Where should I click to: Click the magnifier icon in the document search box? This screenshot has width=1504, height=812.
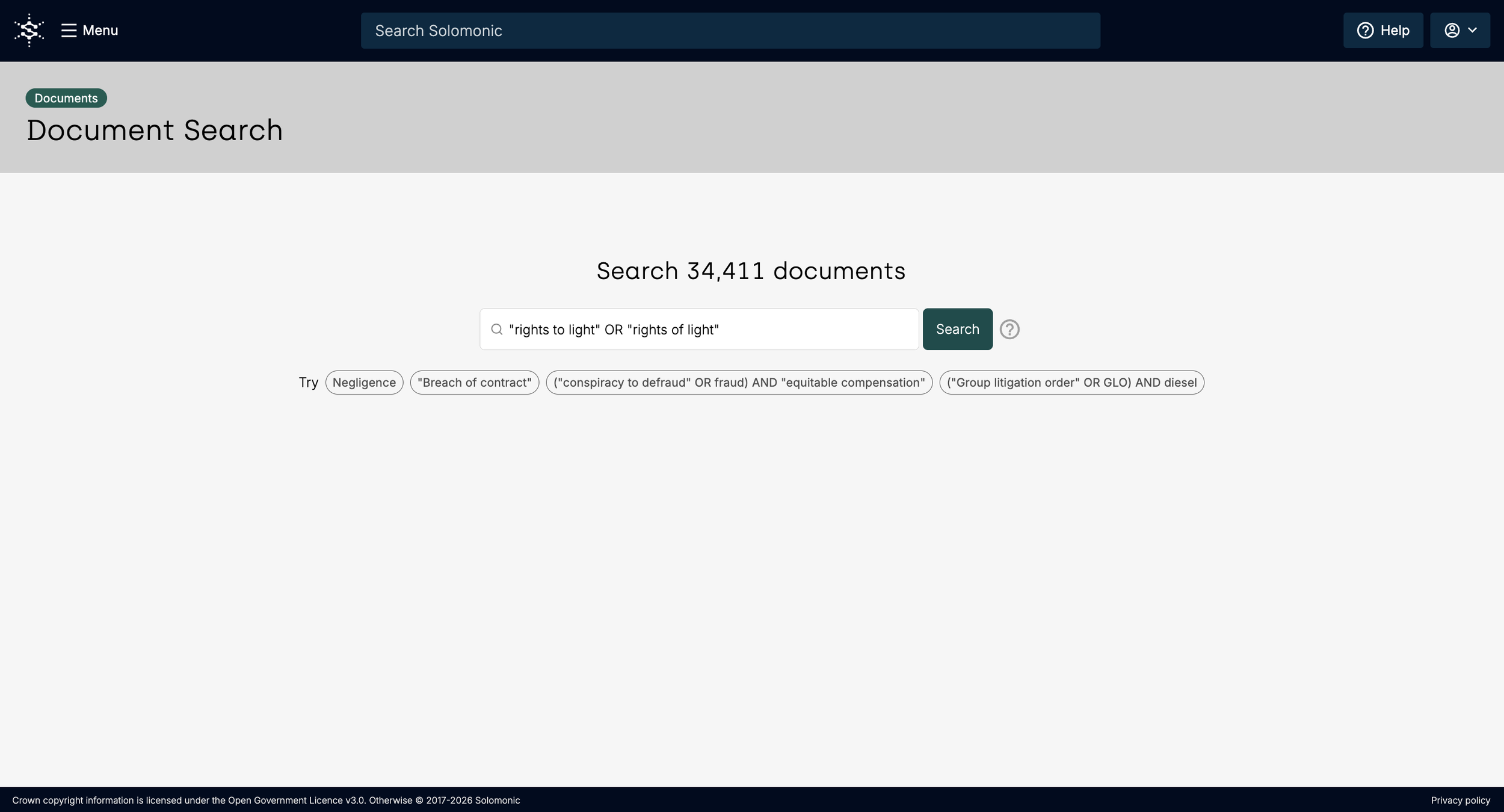tap(496, 329)
